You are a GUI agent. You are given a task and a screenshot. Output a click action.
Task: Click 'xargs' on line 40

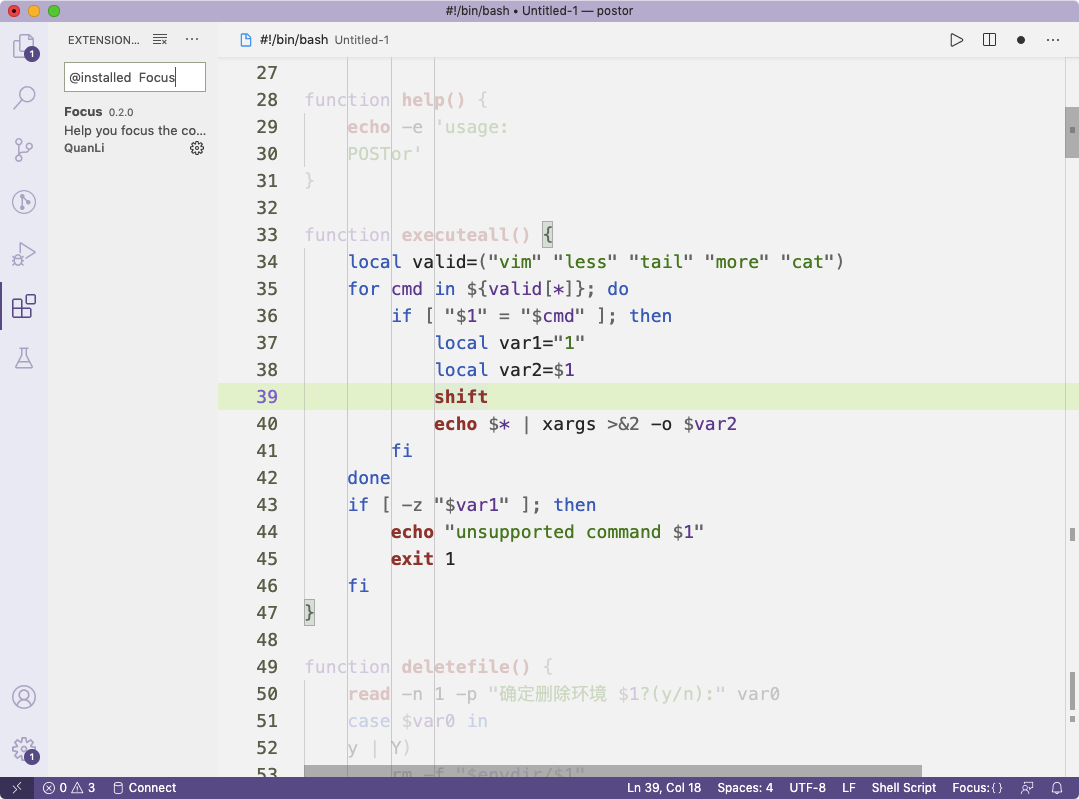(x=569, y=424)
